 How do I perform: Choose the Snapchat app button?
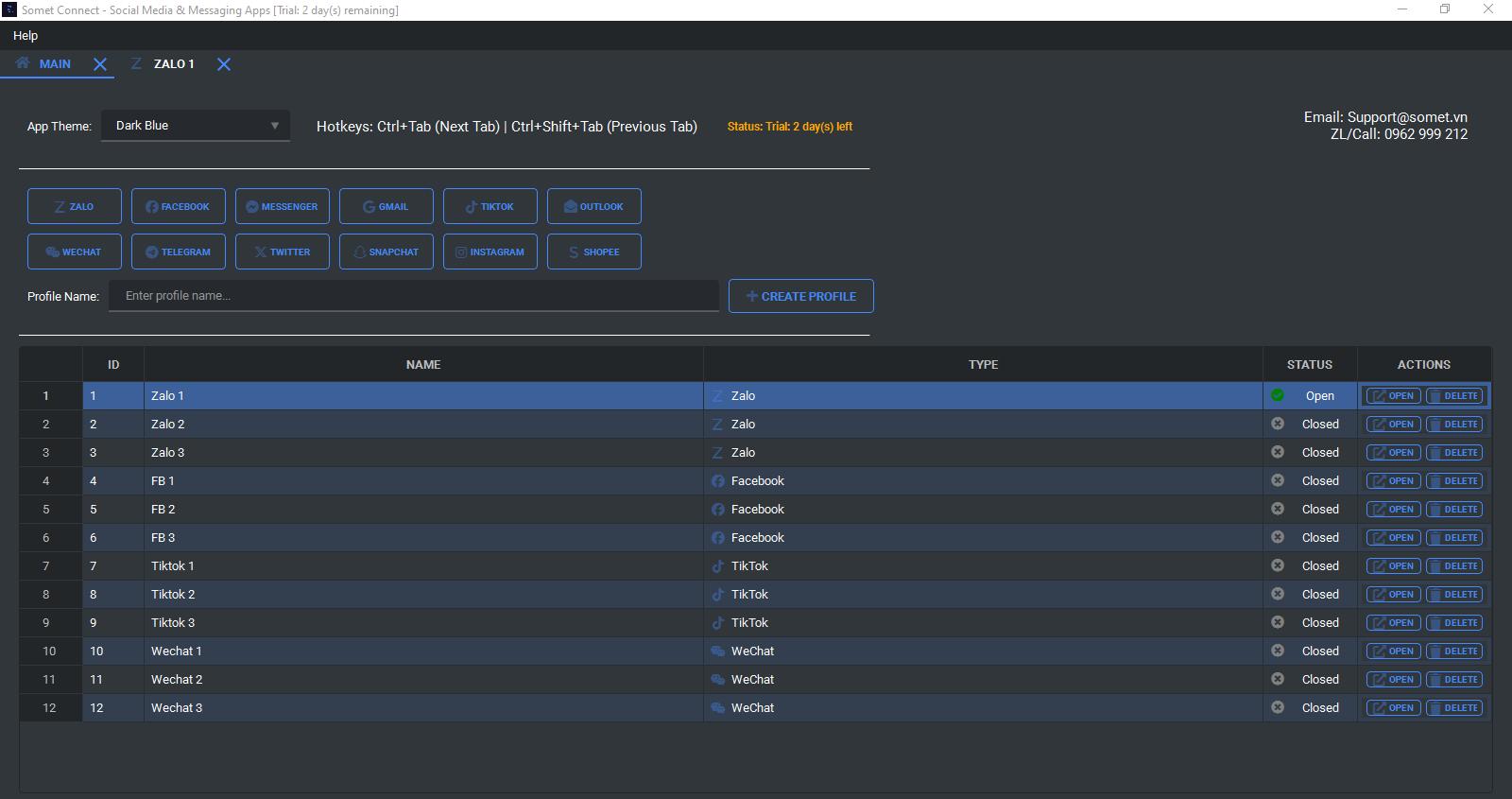(x=387, y=252)
